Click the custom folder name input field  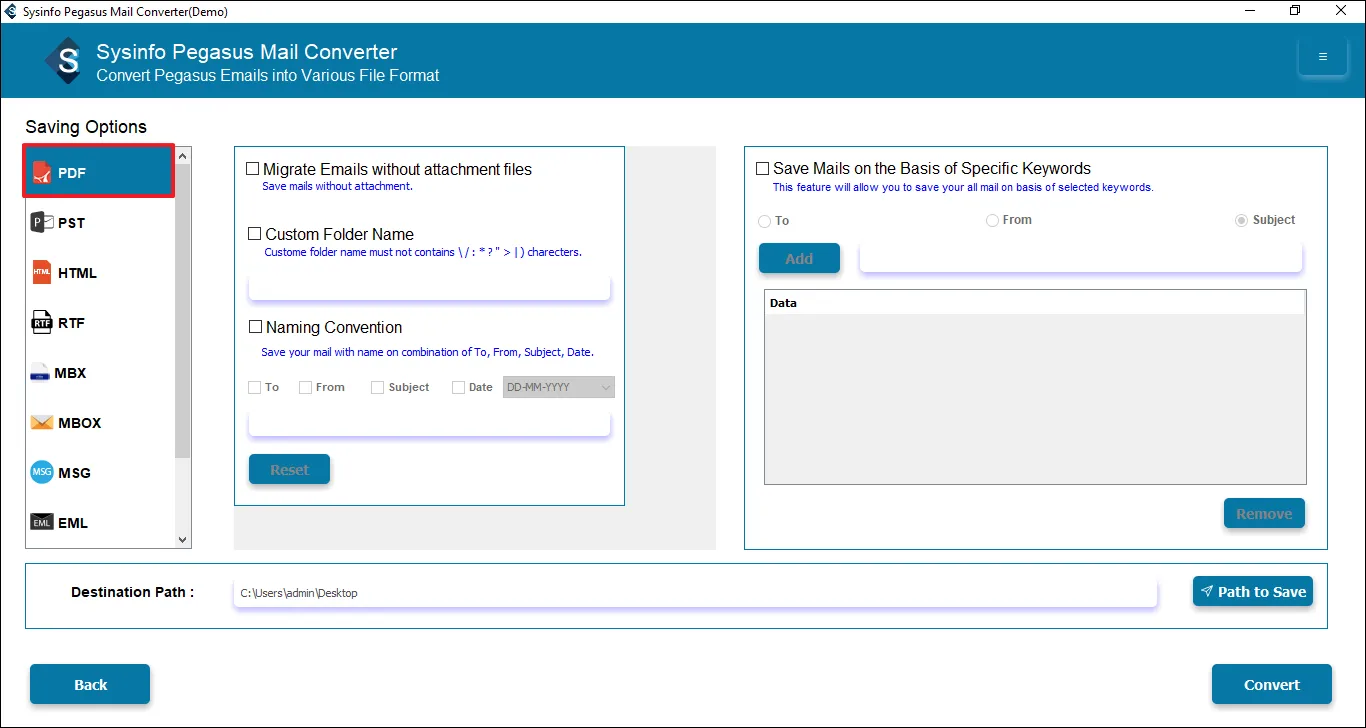(429, 287)
